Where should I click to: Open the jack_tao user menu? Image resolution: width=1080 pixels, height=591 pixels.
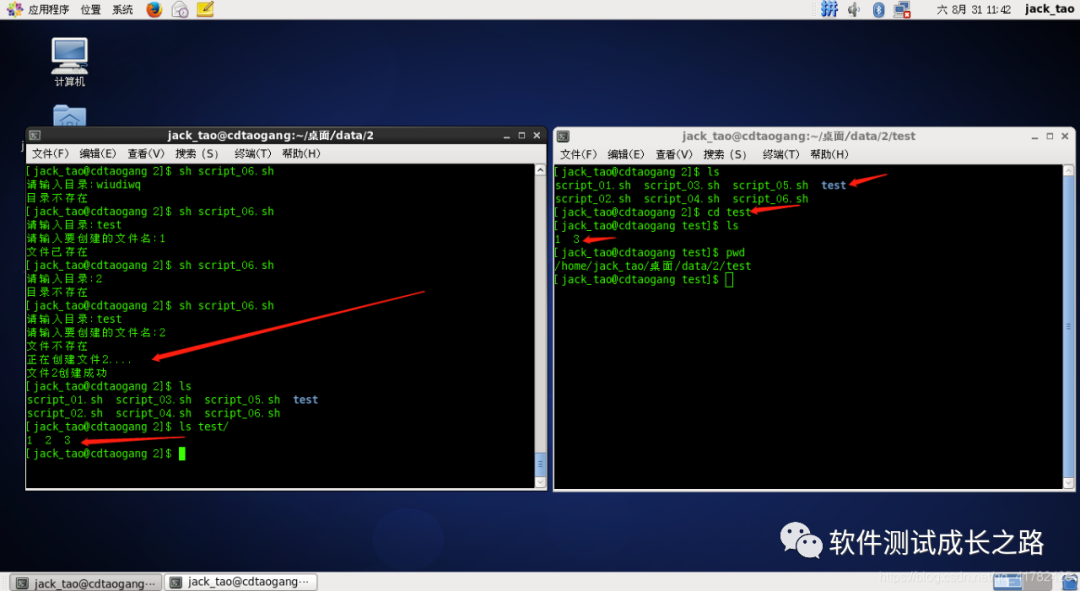pyautogui.click(x=1049, y=9)
